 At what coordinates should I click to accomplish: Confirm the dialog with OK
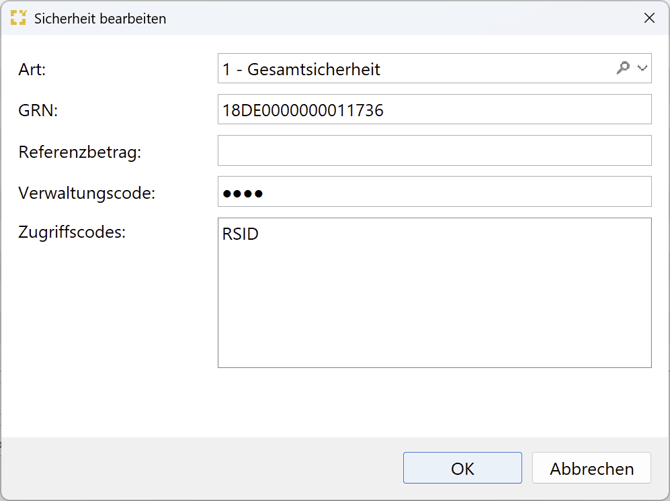[x=462, y=468]
